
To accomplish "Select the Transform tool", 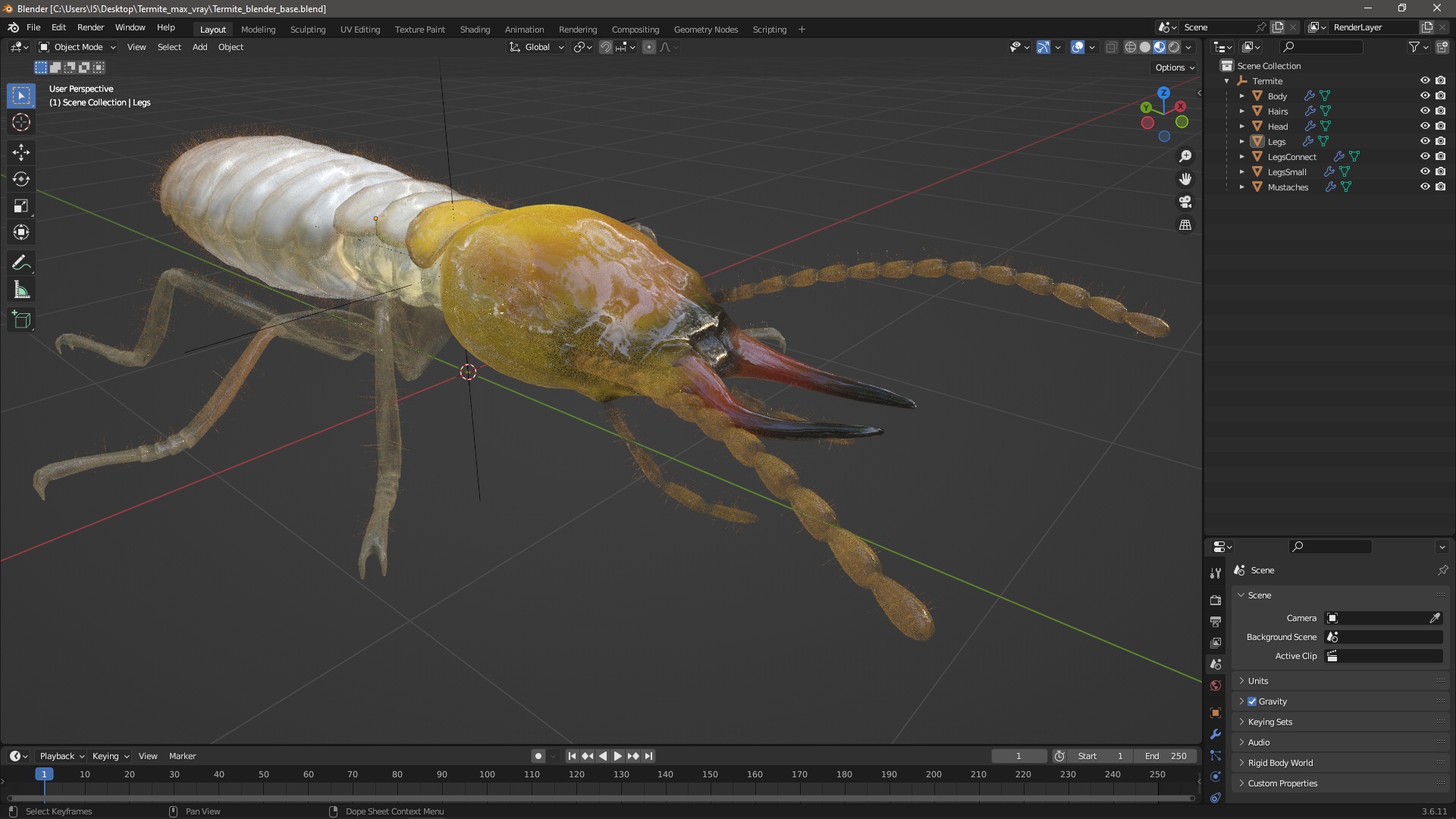I will [21, 232].
